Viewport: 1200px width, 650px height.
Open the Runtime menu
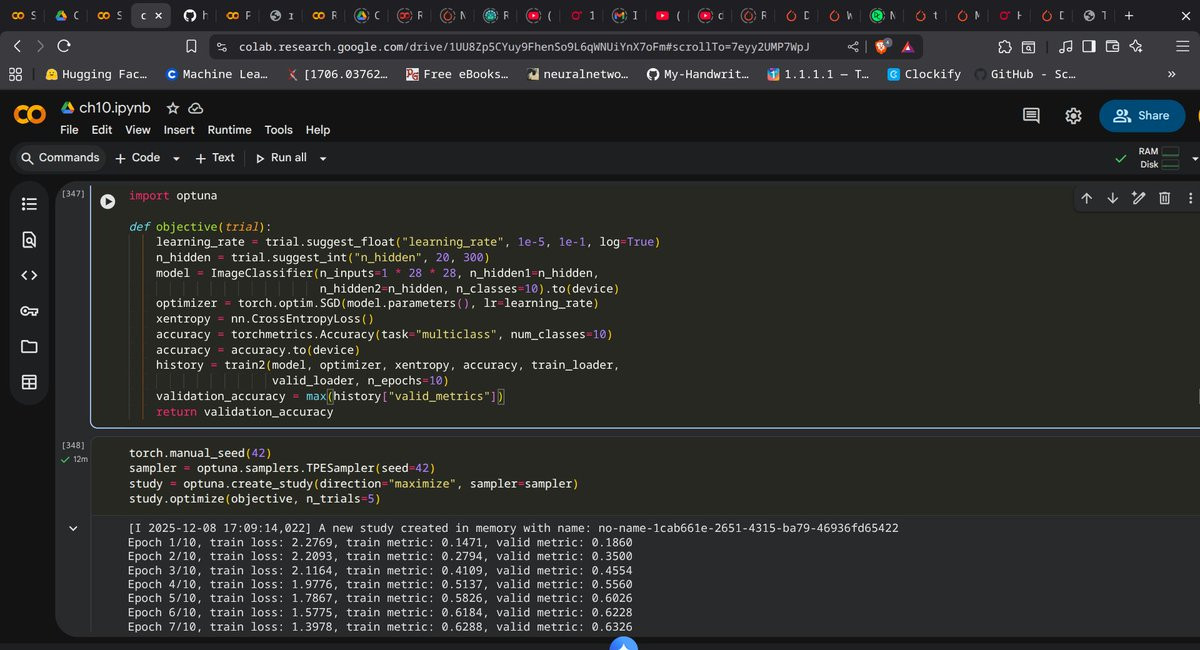click(x=229, y=130)
